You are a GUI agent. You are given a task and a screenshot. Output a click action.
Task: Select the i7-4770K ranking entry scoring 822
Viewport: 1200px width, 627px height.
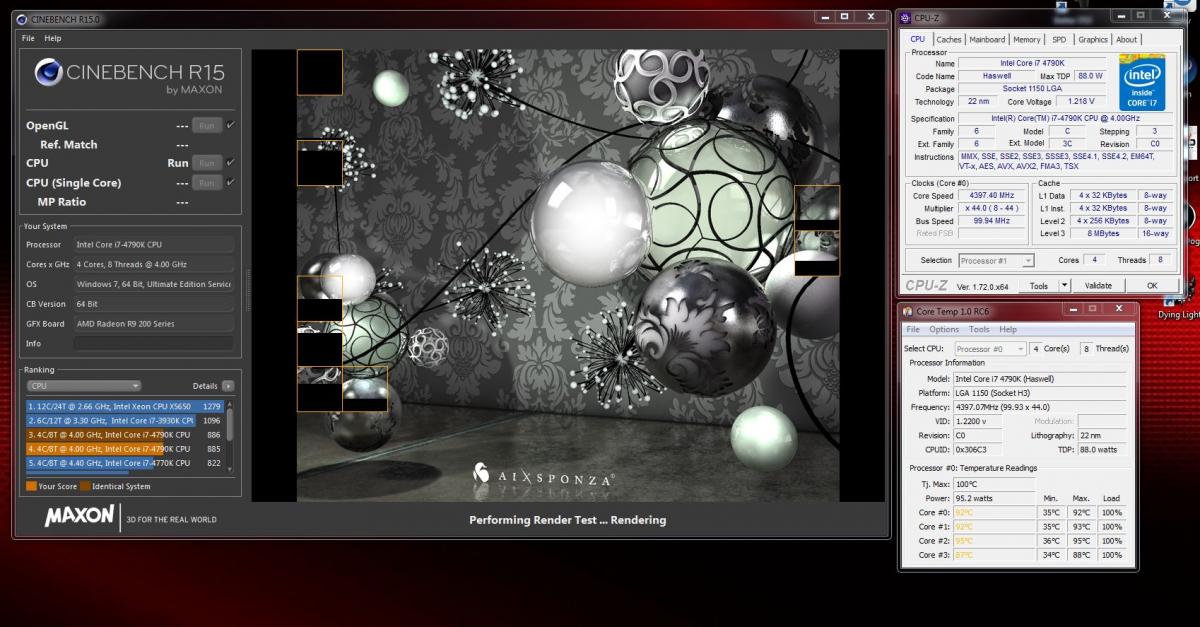coord(124,463)
